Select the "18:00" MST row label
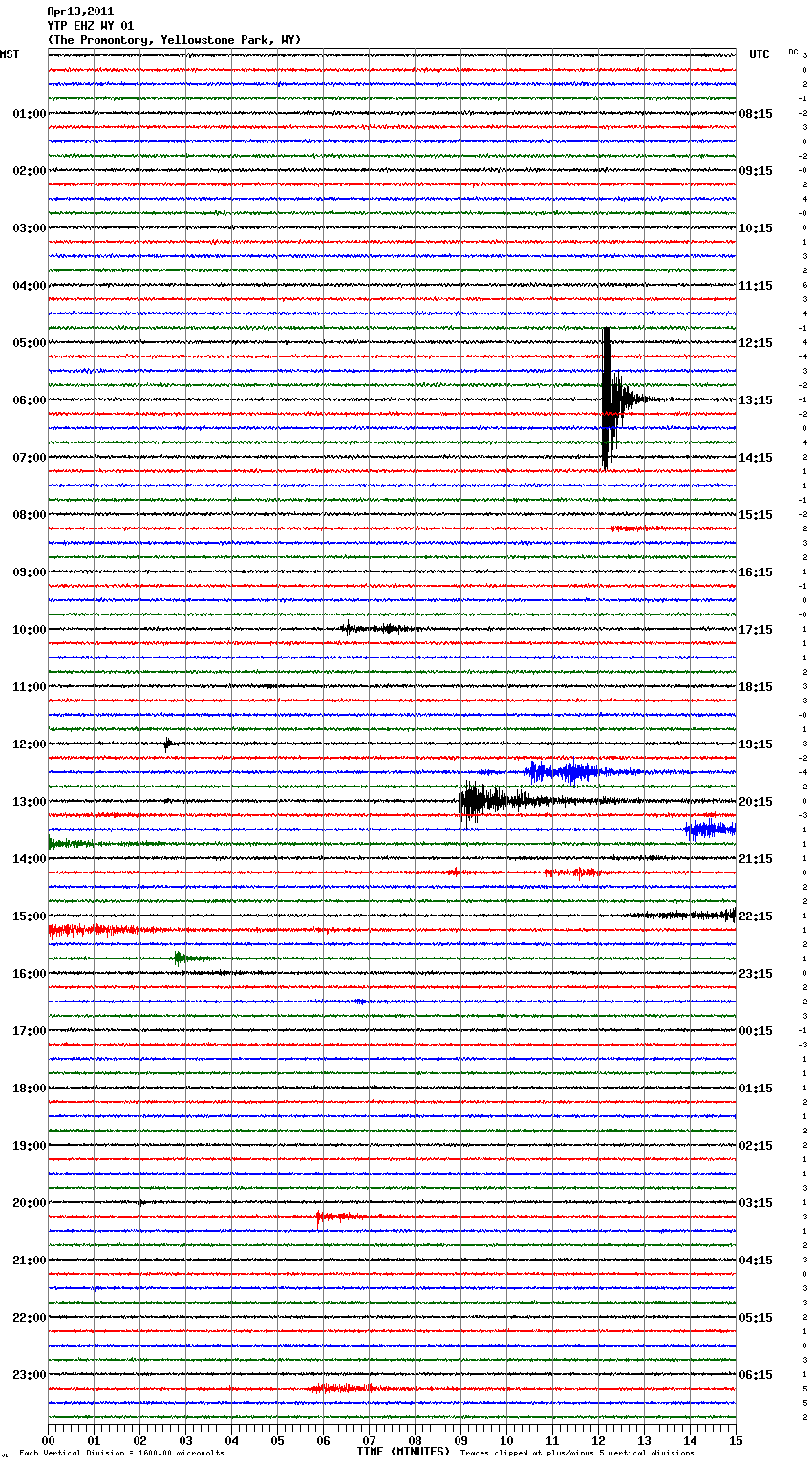 tap(30, 1089)
